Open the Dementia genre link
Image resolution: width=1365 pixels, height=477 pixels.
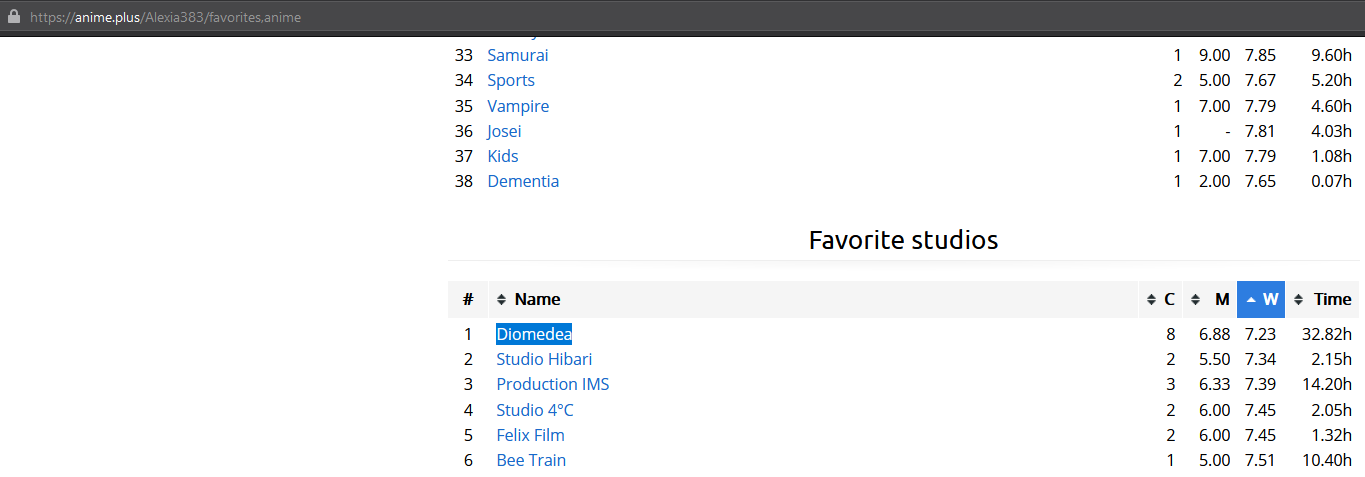point(523,181)
